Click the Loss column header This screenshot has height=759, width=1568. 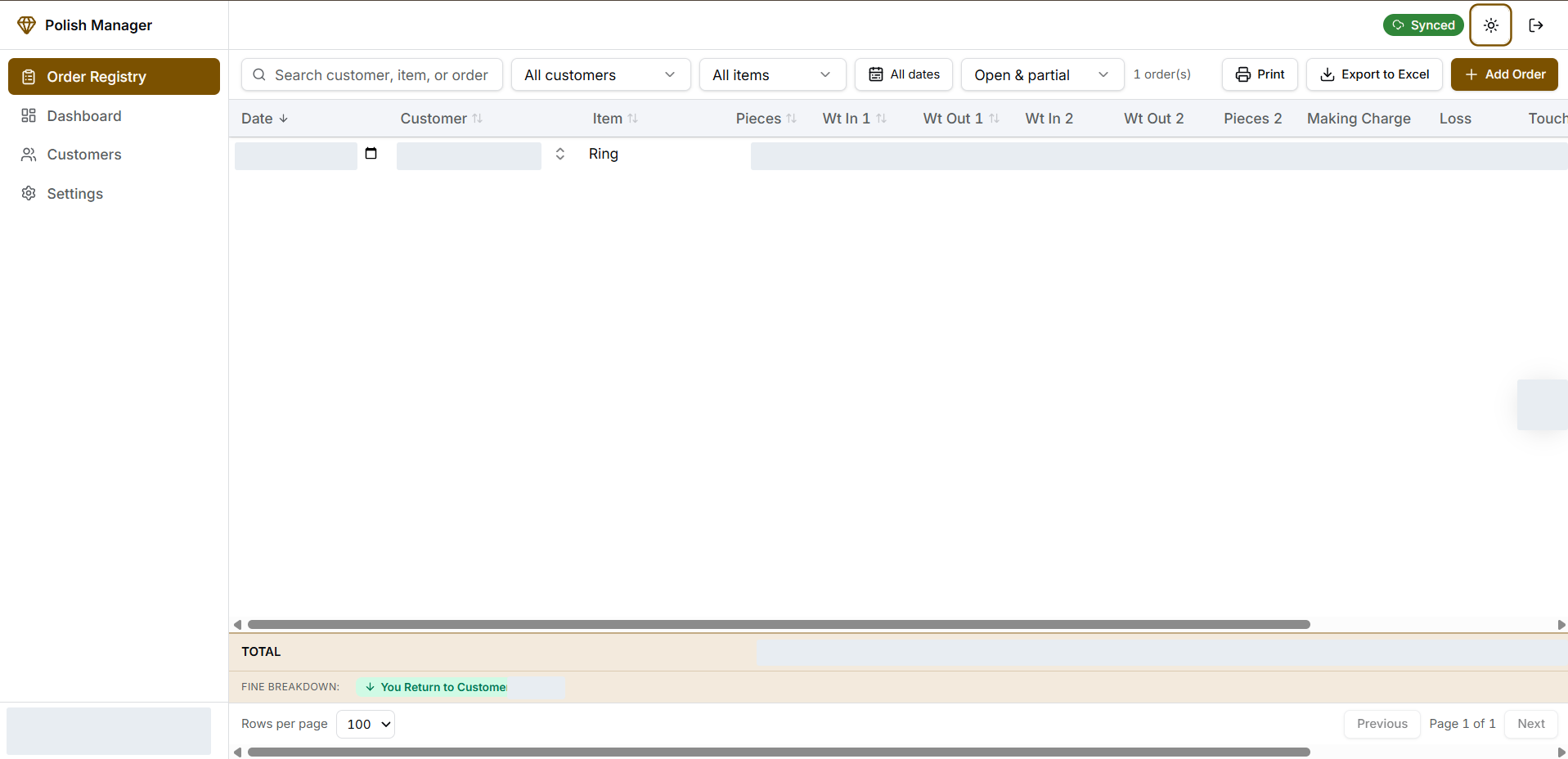pyautogui.click(x=1455, y=119)
